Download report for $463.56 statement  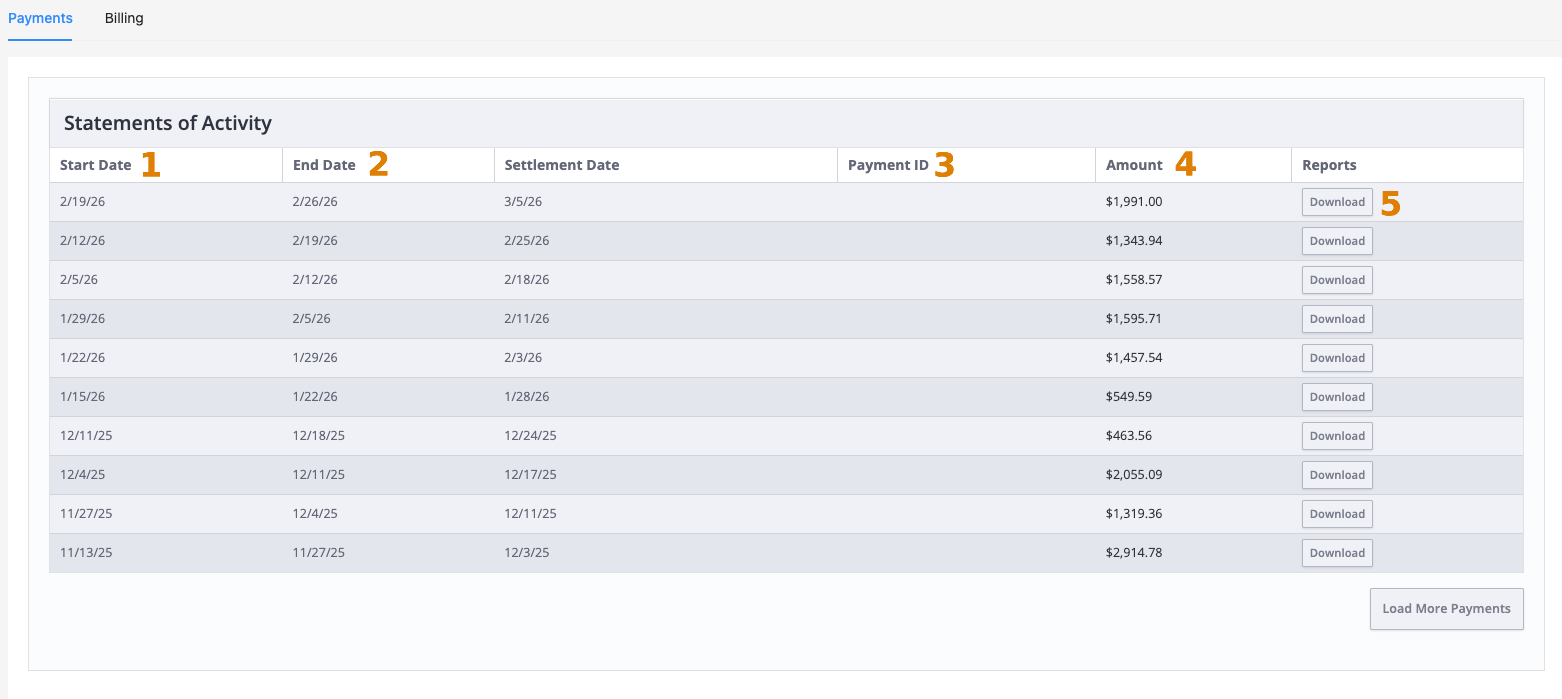1337,436
